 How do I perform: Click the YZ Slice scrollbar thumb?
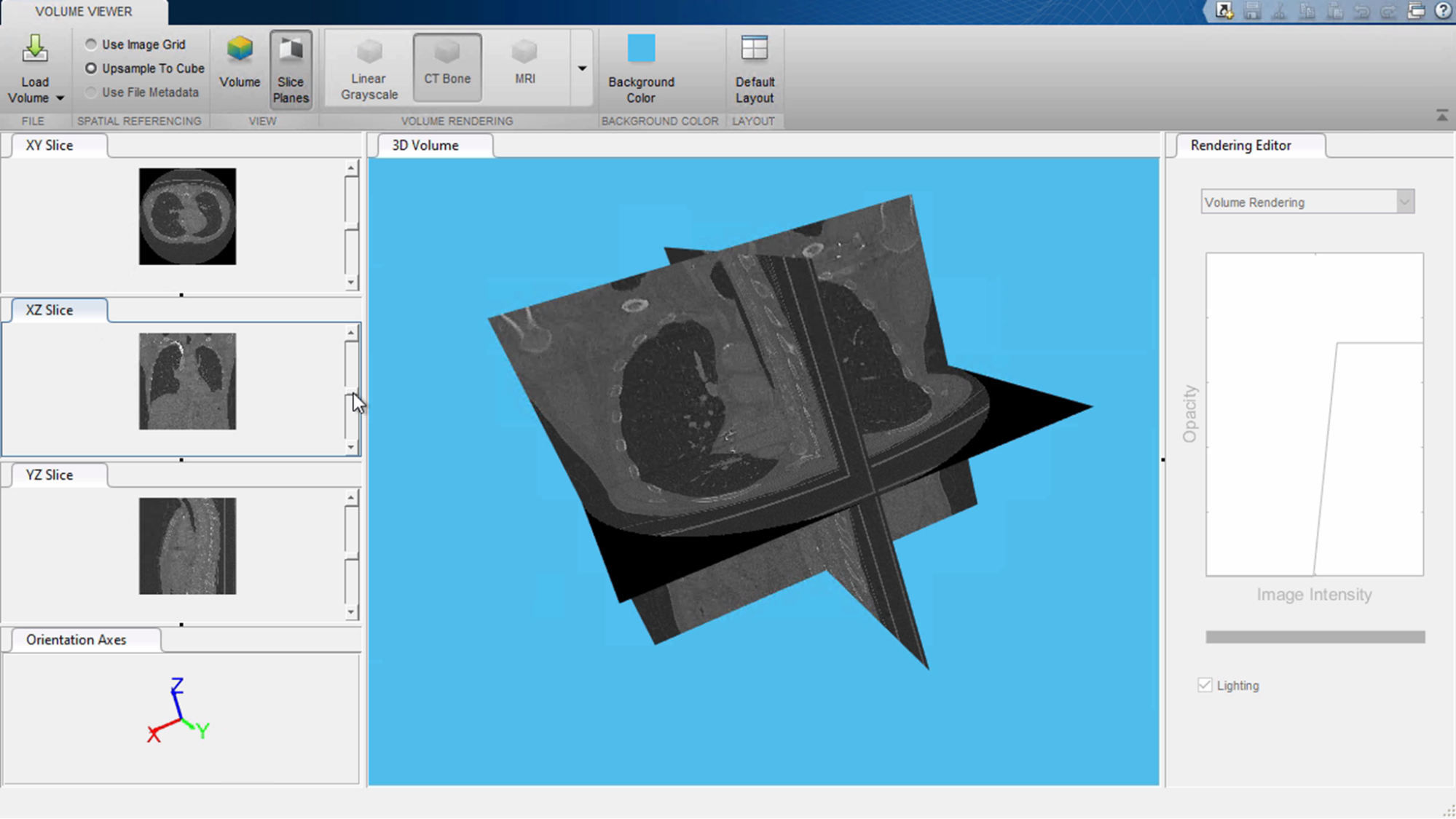pos(351,555)
